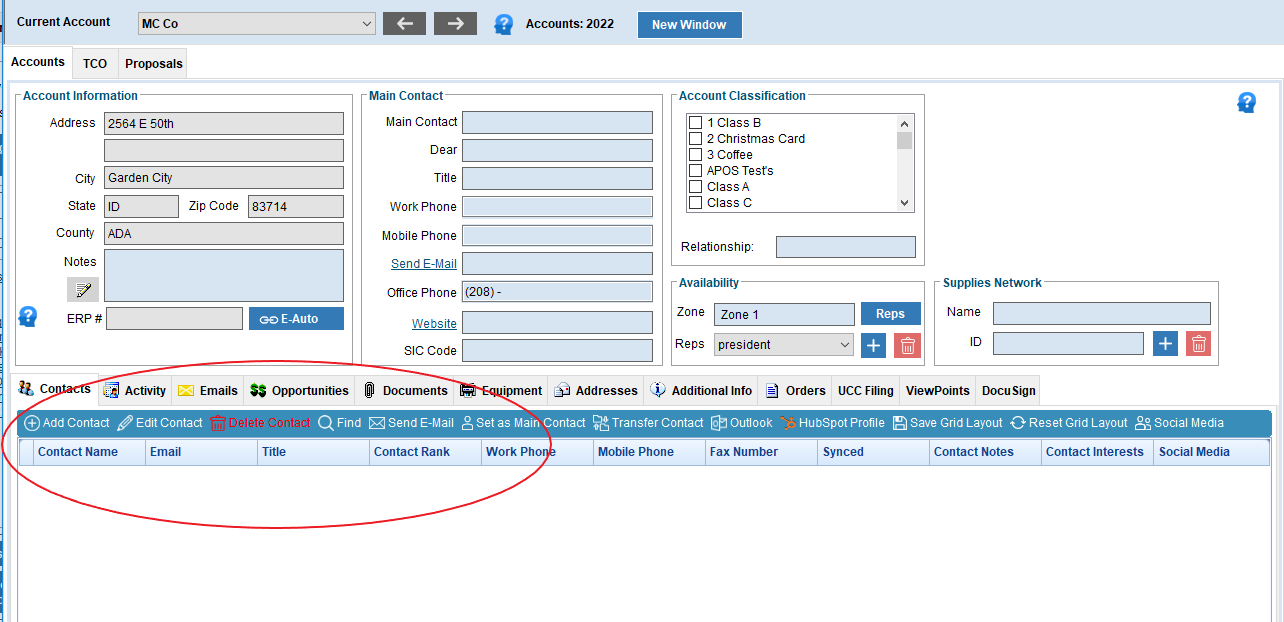This screenshot has height=622, width=1284.
Task: Toggle the APOS Test's checkbox
Action: coord(695,171)
